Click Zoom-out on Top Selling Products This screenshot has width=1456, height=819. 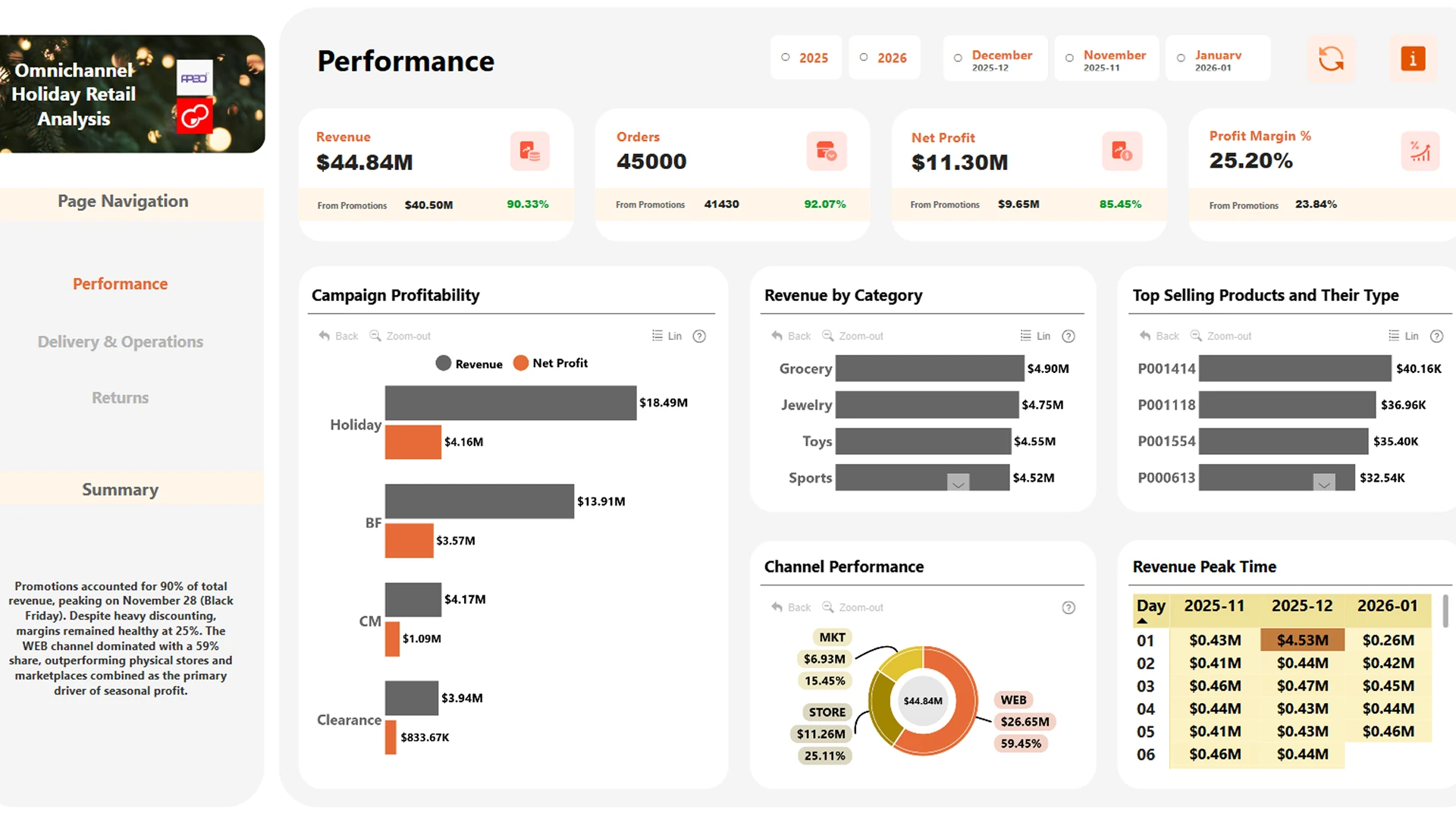pos(1196,336)
